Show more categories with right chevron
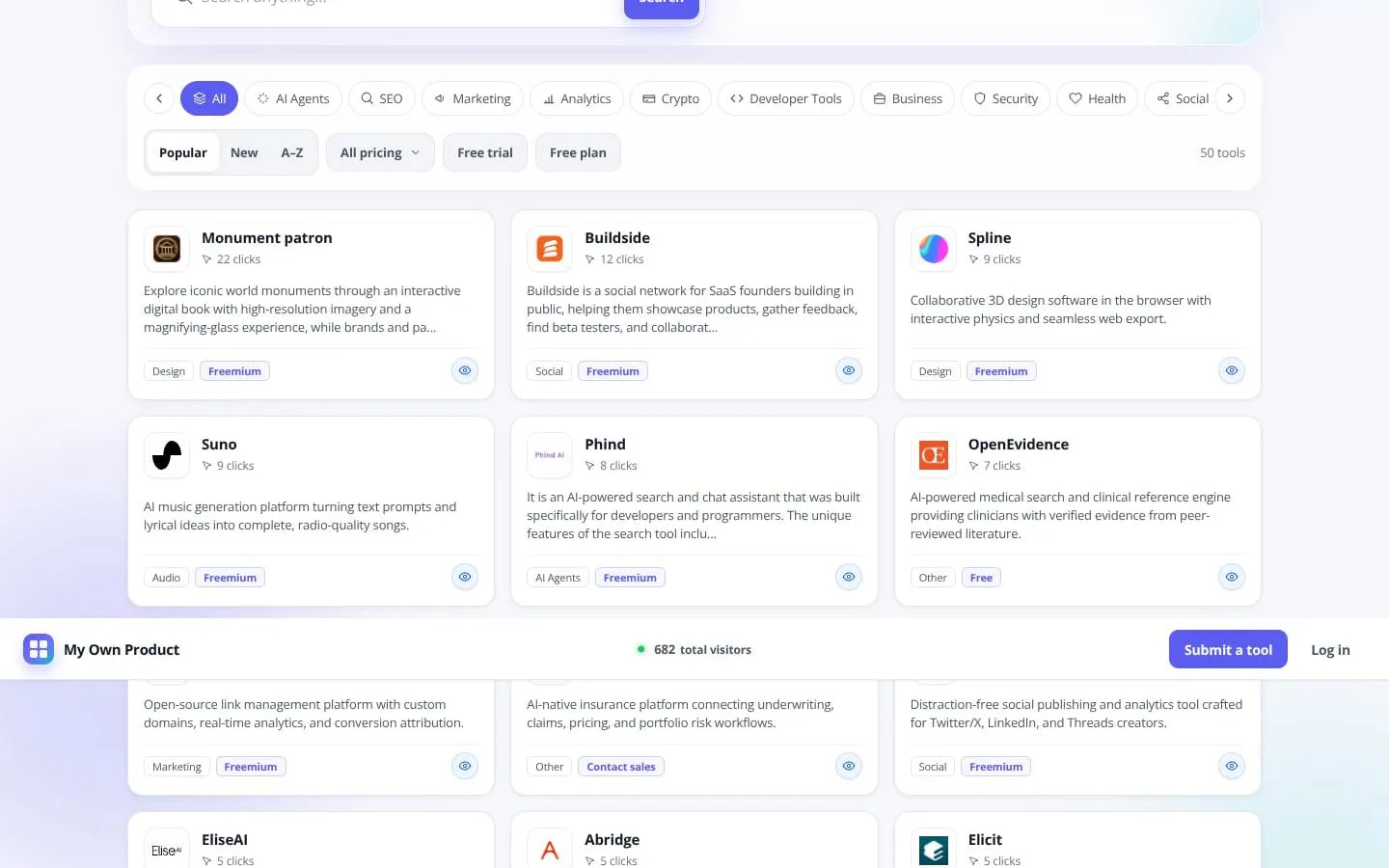Image resolution: width=1389 pixels, height=868 pixels. [x=1229, y=98]
